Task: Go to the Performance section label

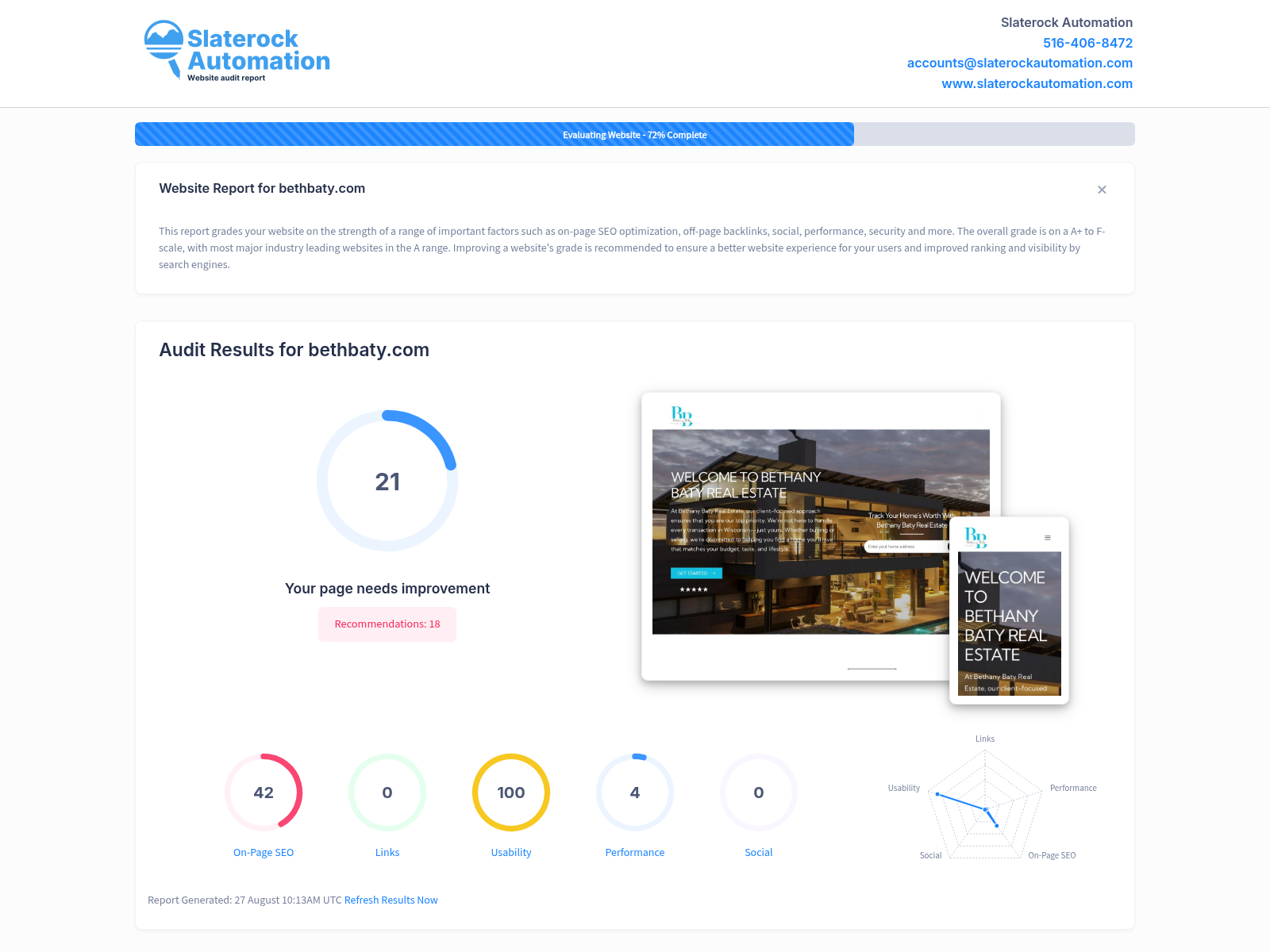Action: pyautogui.click(x=635, y=852)
